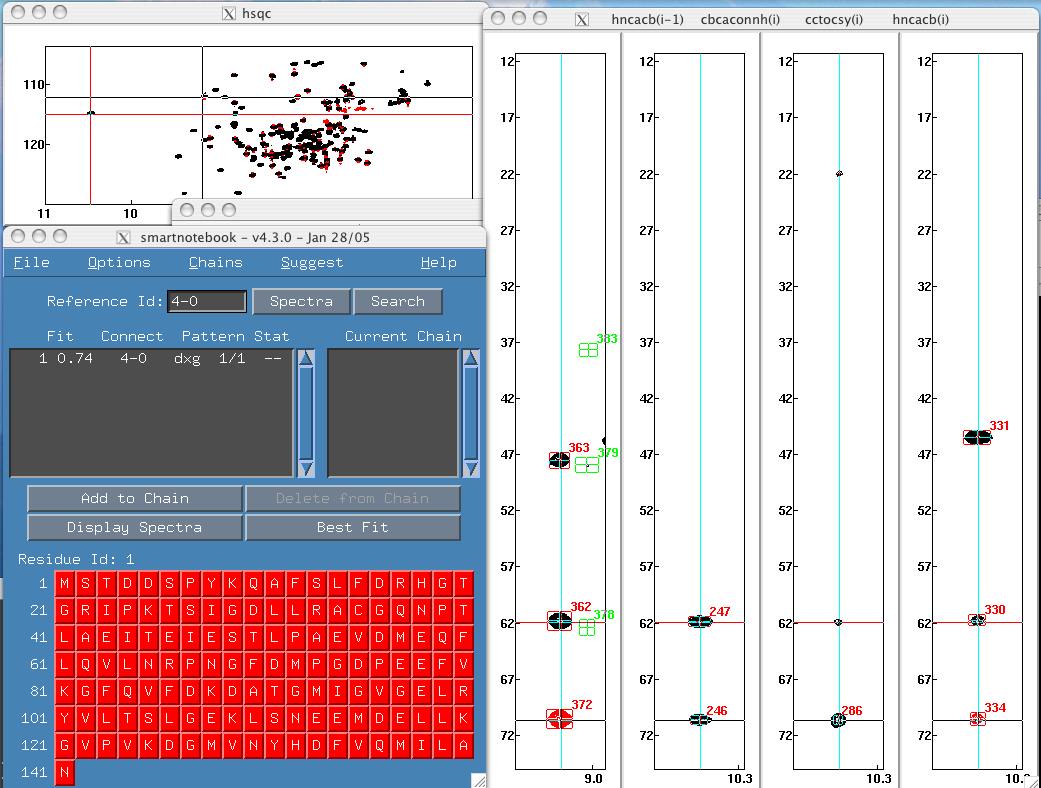Click the Reference Id input field
The image size is (1041, 788).
pos(207,301)
